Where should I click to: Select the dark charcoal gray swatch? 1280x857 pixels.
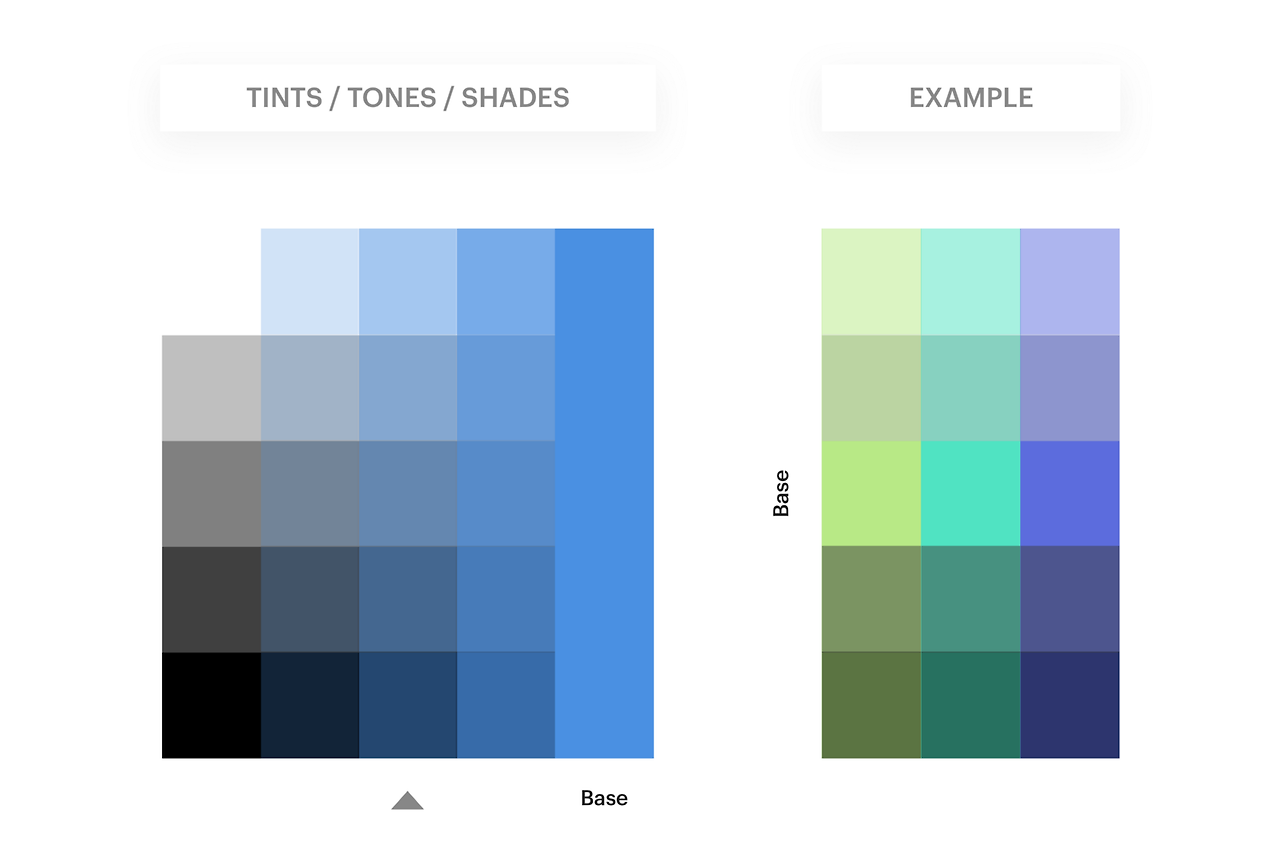[211, 599]
